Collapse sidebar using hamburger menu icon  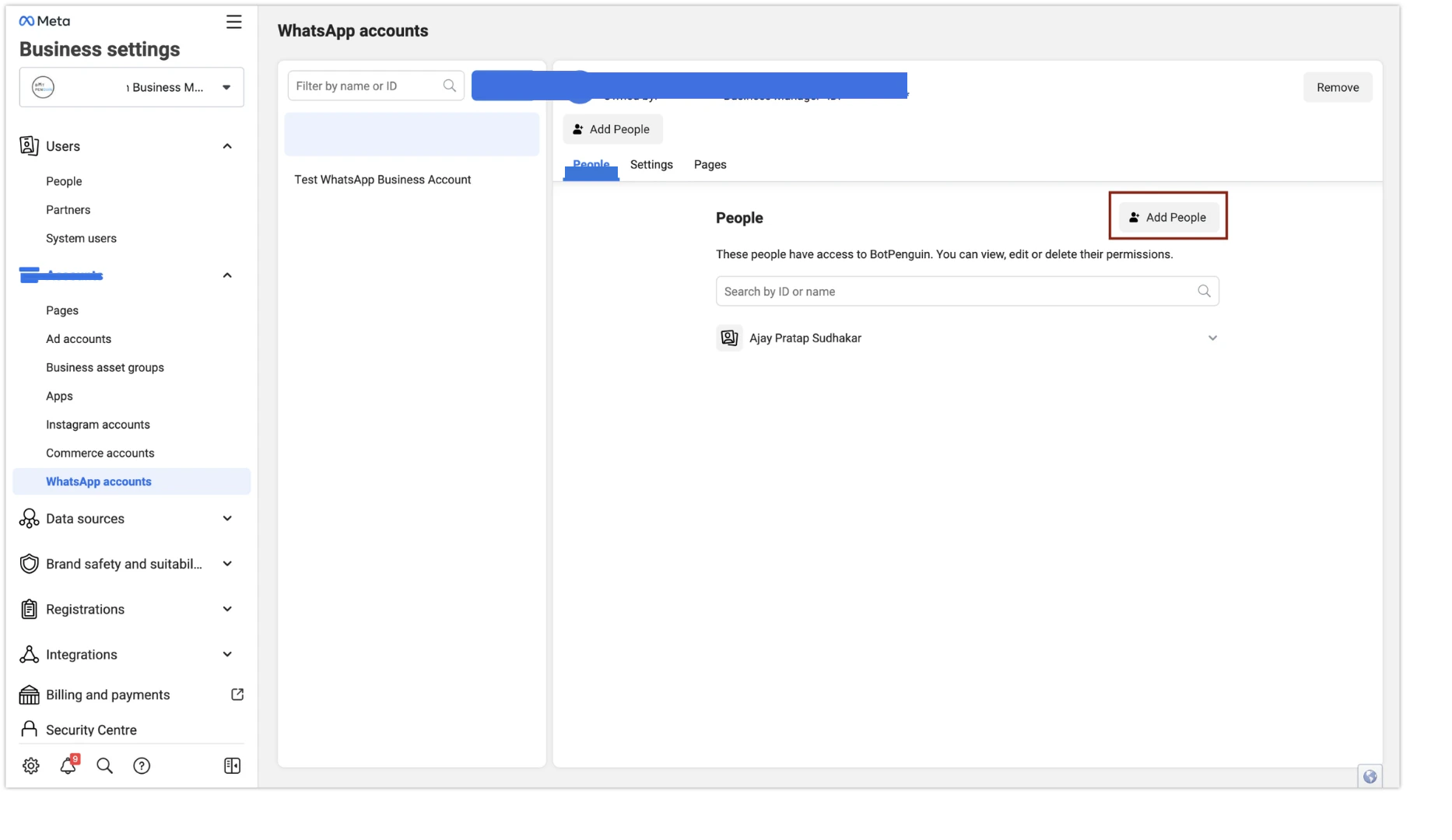pos(233,22)
